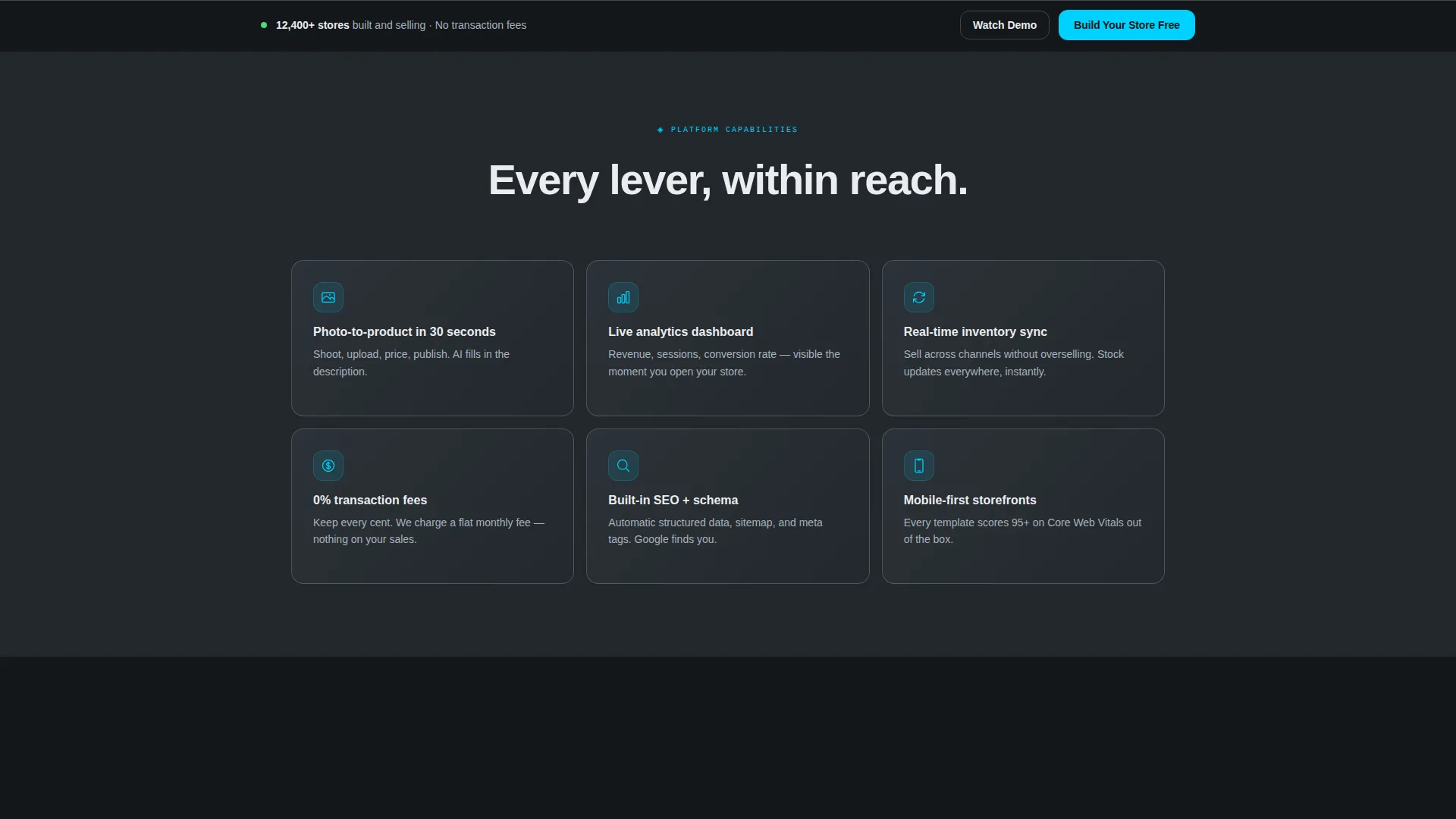
Task: Click the 0% transaction fees card title
Action: (x=370, y=500)
